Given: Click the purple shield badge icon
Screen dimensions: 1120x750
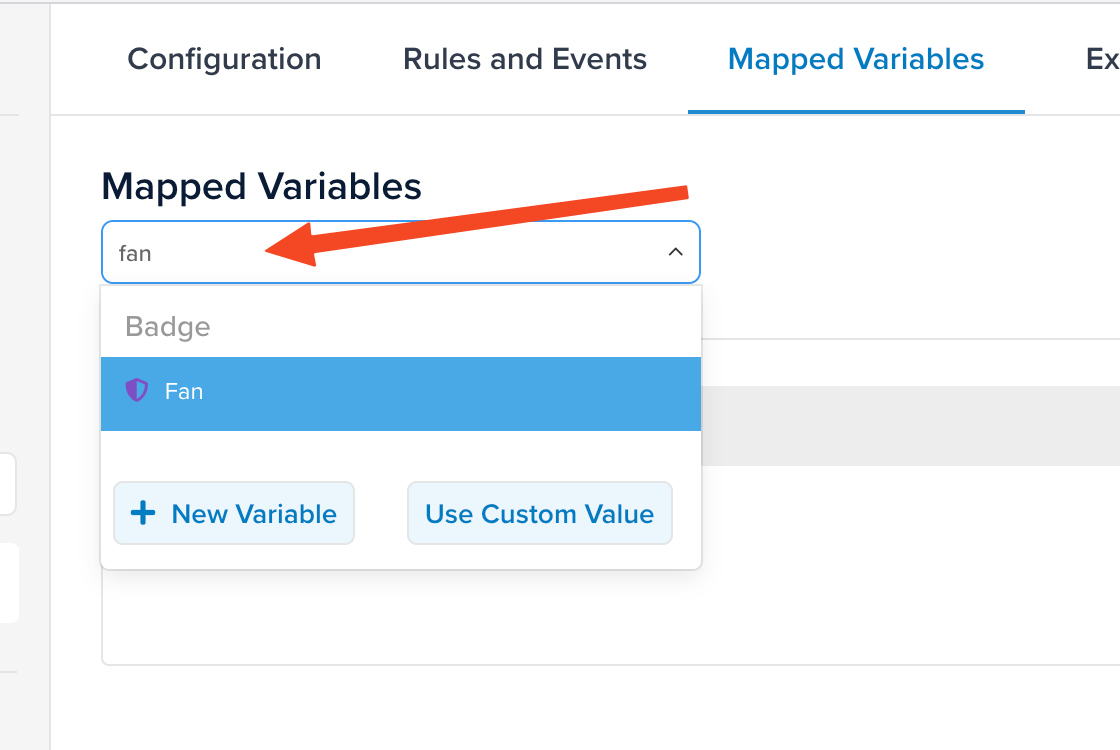Looking at the screenshot, I should pos(136,391).
